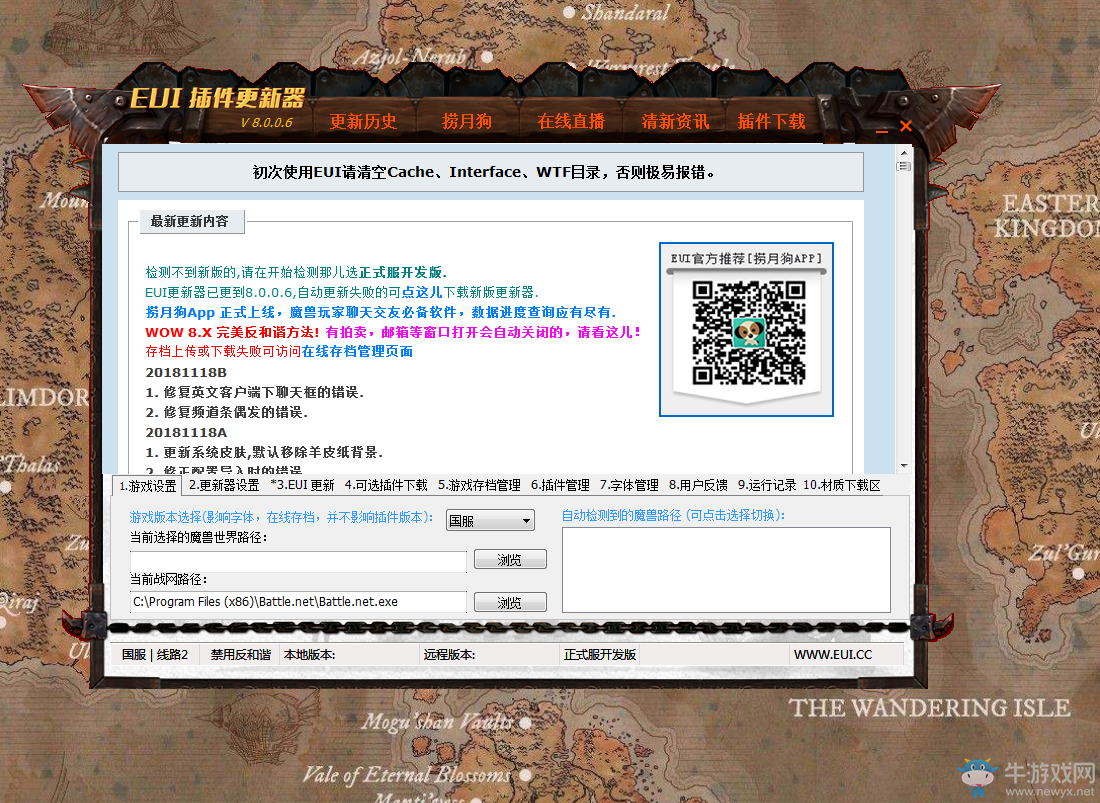Screen dimensions: 1100x803
Task: Go to the 8.用户反馈 tab
Action: coord(698,485)
